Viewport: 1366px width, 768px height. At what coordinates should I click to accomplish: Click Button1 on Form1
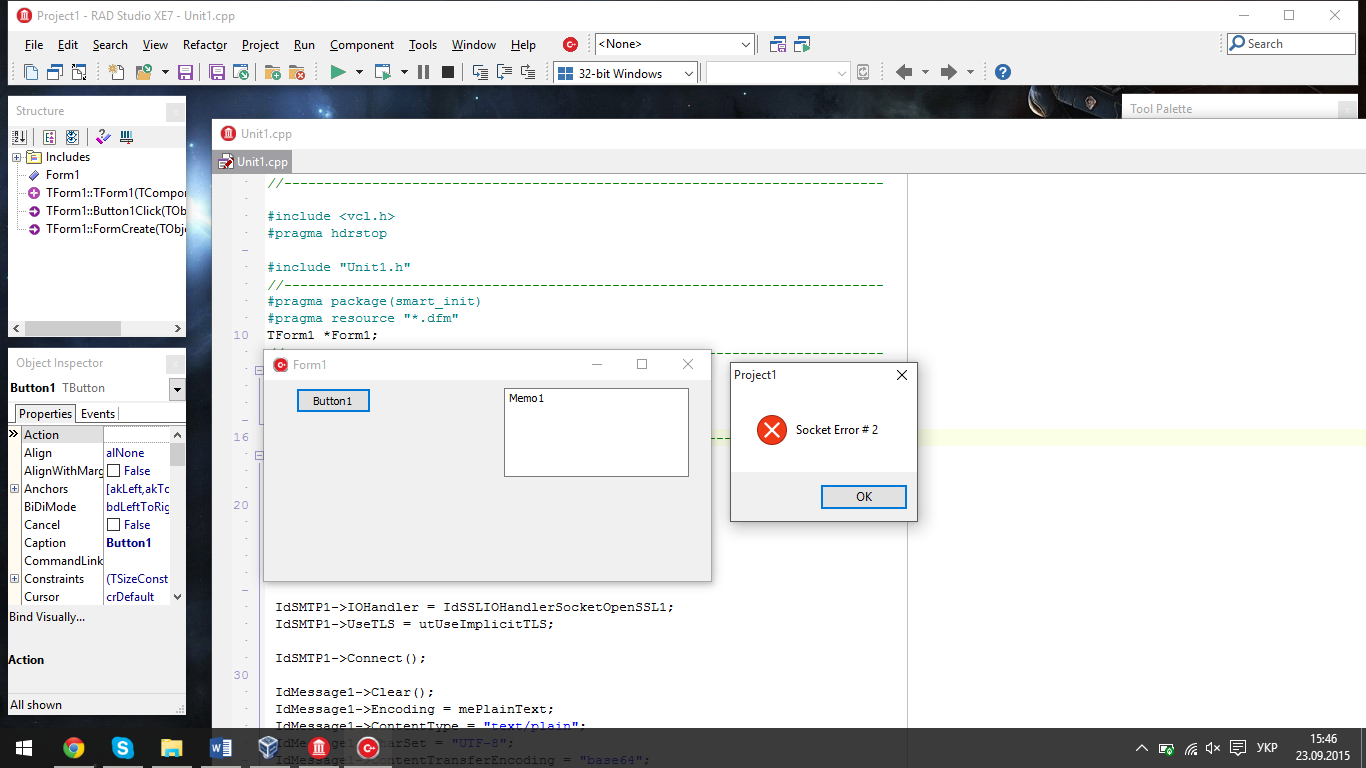click(333, 401)
